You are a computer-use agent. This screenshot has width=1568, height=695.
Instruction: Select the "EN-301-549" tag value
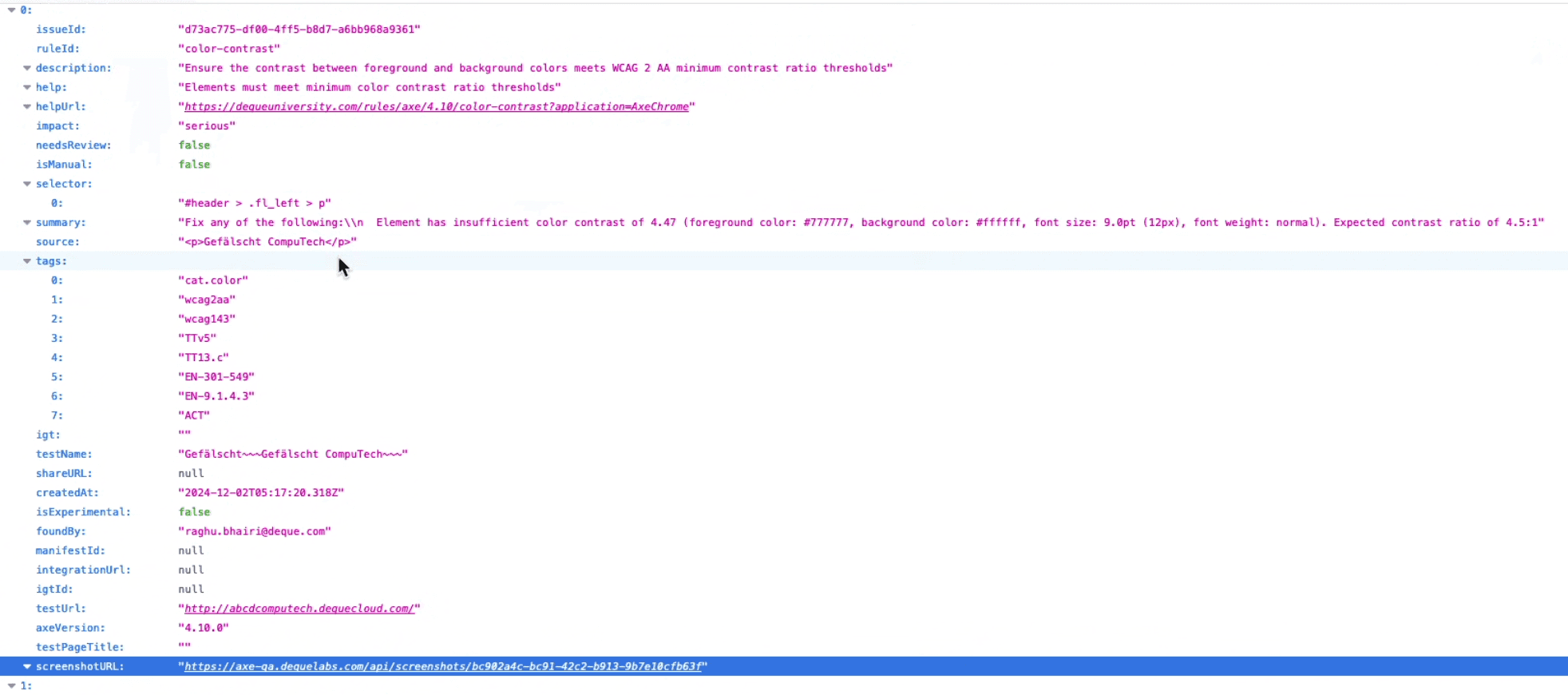[x=216, y=377]
